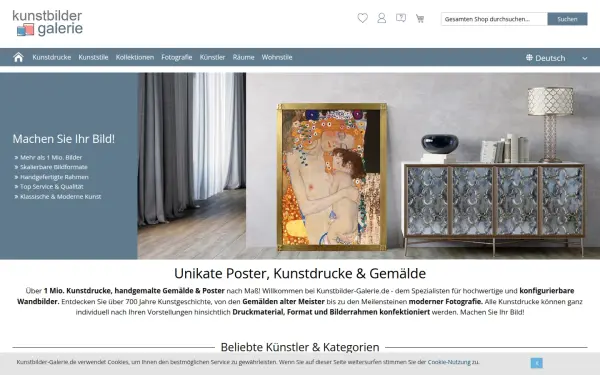Image resolution: width=600 pixels, height=375 pixels.
Task: Click the kunstbilder galerie logo
Action: (x=48, y=23)
